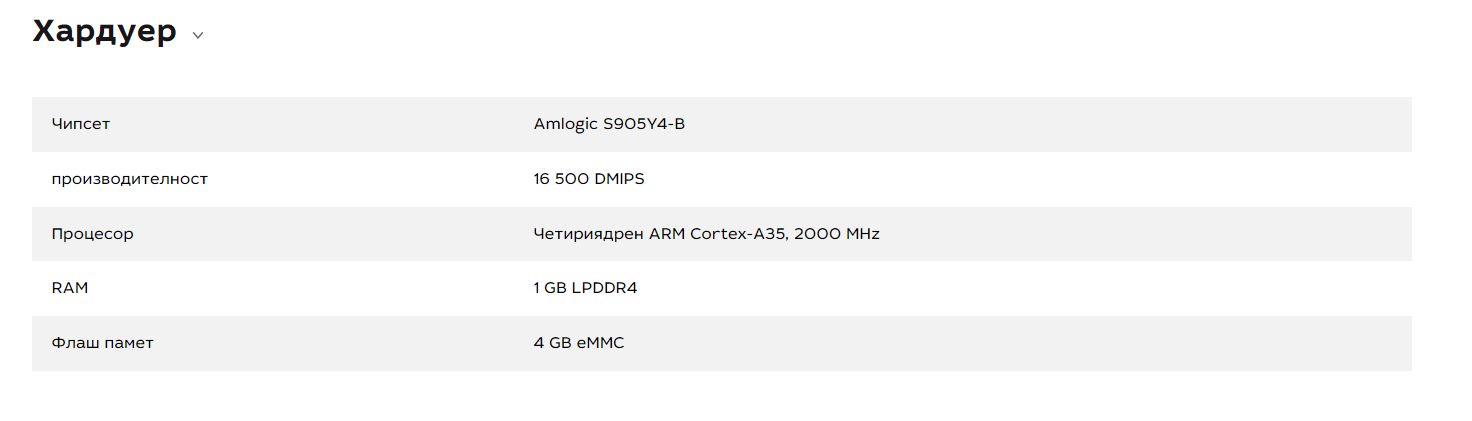Click the LPDDR4 memory type text

(x=605, y=288)
